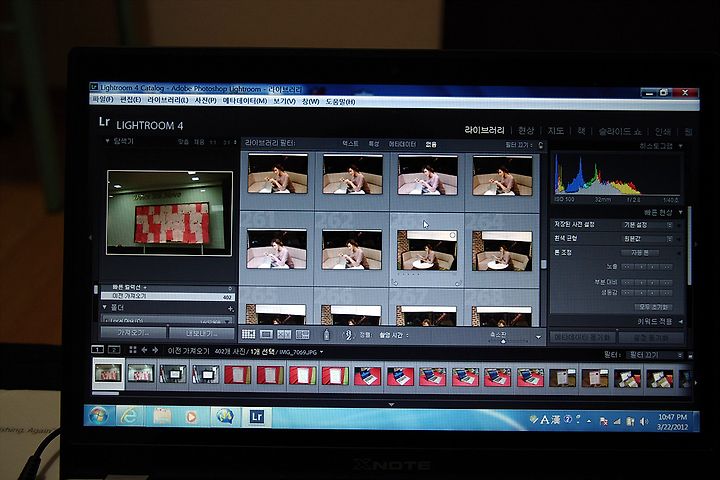Open the 저장된 사전 설정 preset dropdown

click(648, 225)
